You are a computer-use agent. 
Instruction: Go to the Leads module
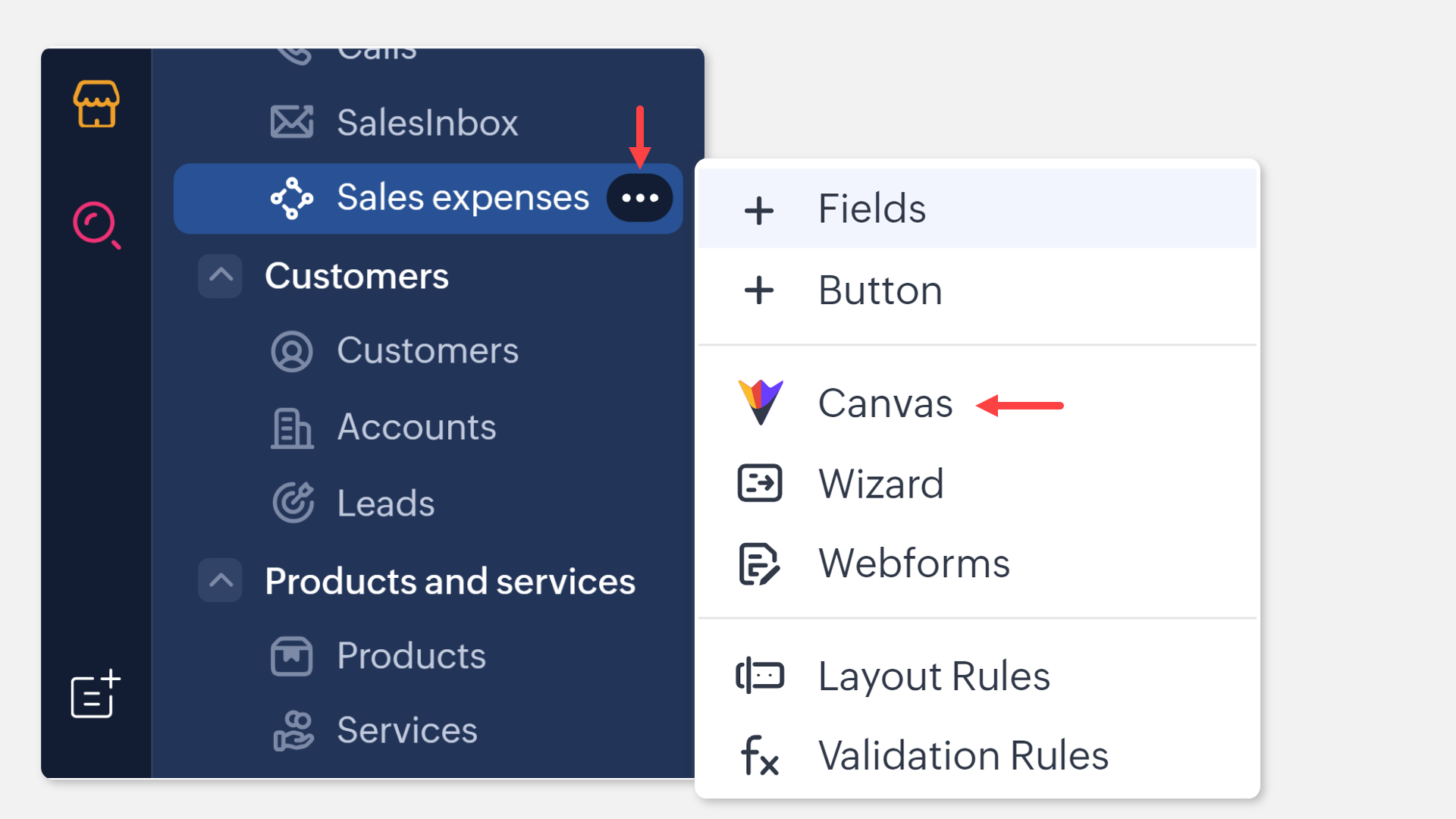point(385,504)
